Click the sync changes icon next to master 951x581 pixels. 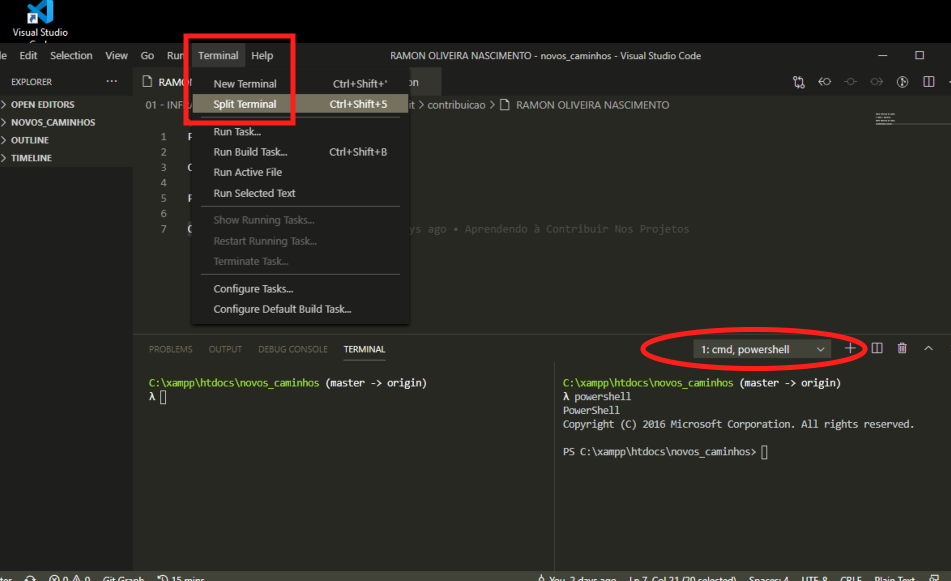pos(30,577)
